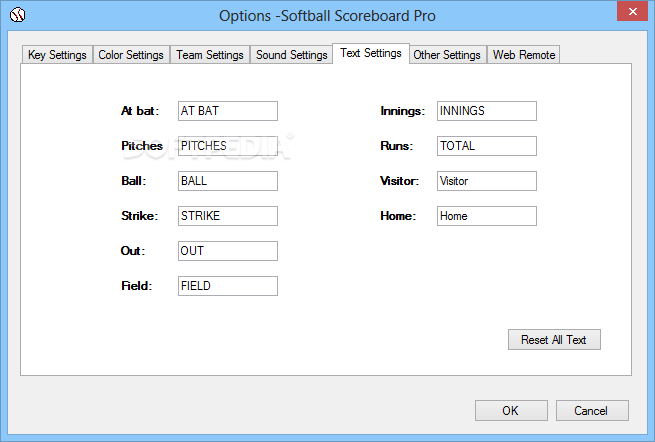Image resolution: width=655 pixels, height=442 pixels.
Task: Switch to the Web Remote tab
Action: (524, 55)
